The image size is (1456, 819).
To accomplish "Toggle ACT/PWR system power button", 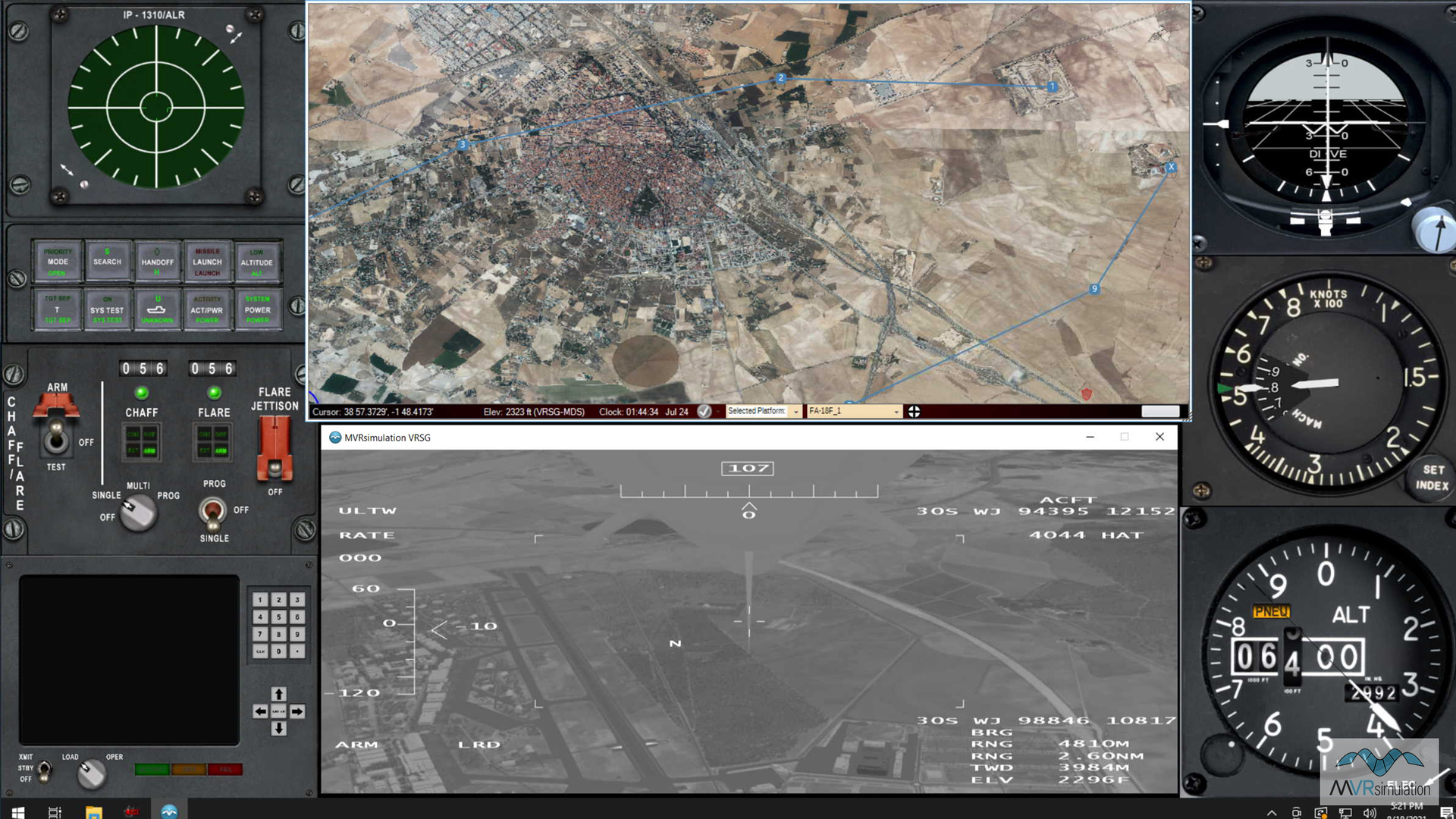I will click(207, 310).
